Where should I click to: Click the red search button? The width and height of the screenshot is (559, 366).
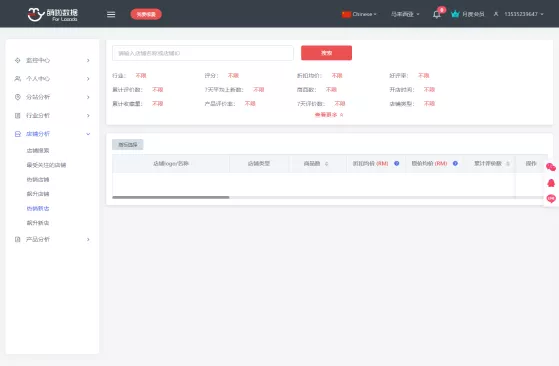(x=326, y=53)
